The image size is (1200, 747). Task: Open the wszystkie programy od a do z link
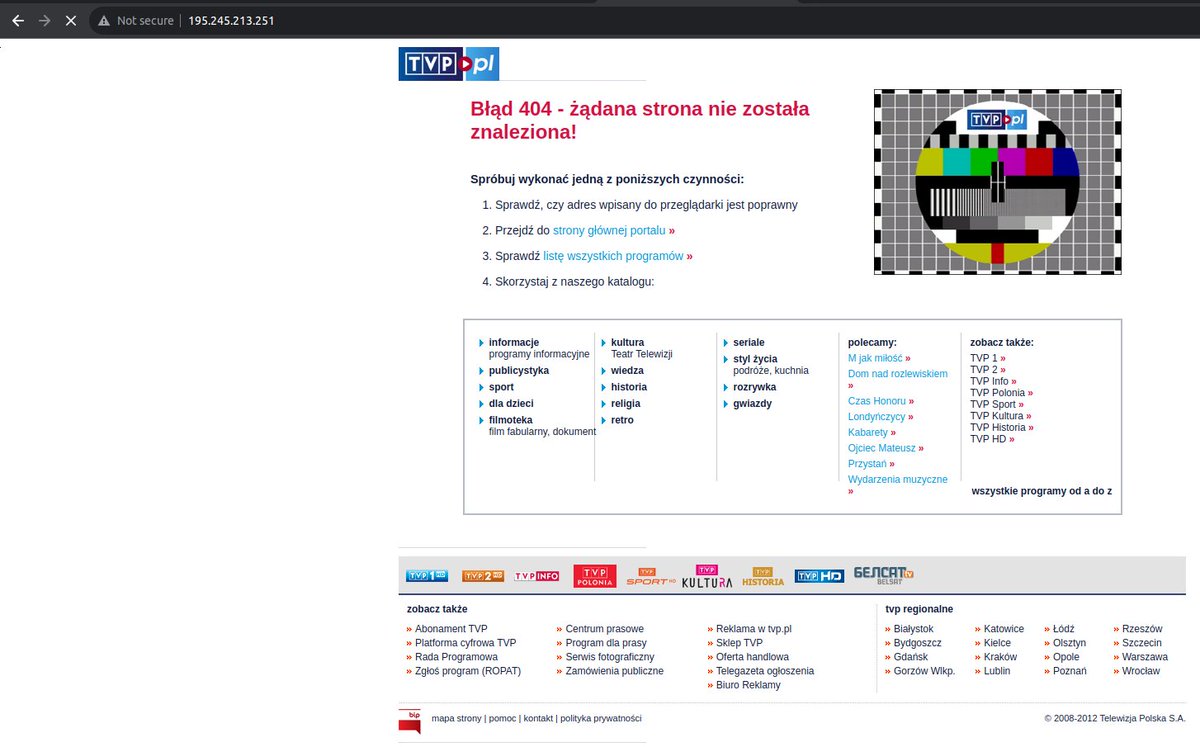point(1042,491)
